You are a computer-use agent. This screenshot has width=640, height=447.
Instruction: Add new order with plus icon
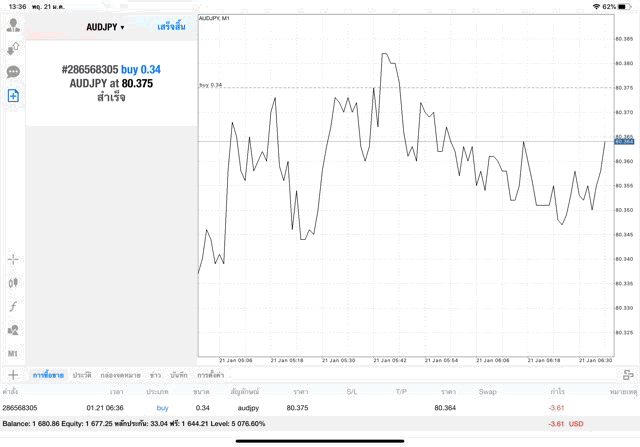point(13,375)
